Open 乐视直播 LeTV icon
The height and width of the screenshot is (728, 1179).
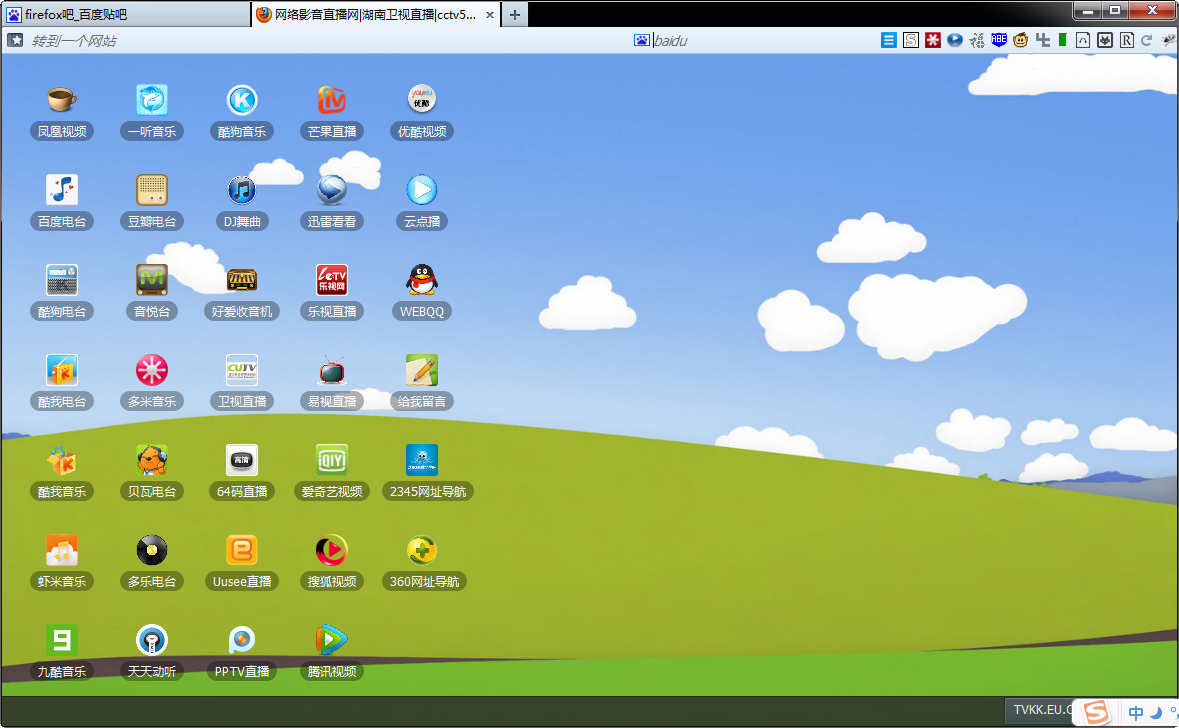click(332, 280)
